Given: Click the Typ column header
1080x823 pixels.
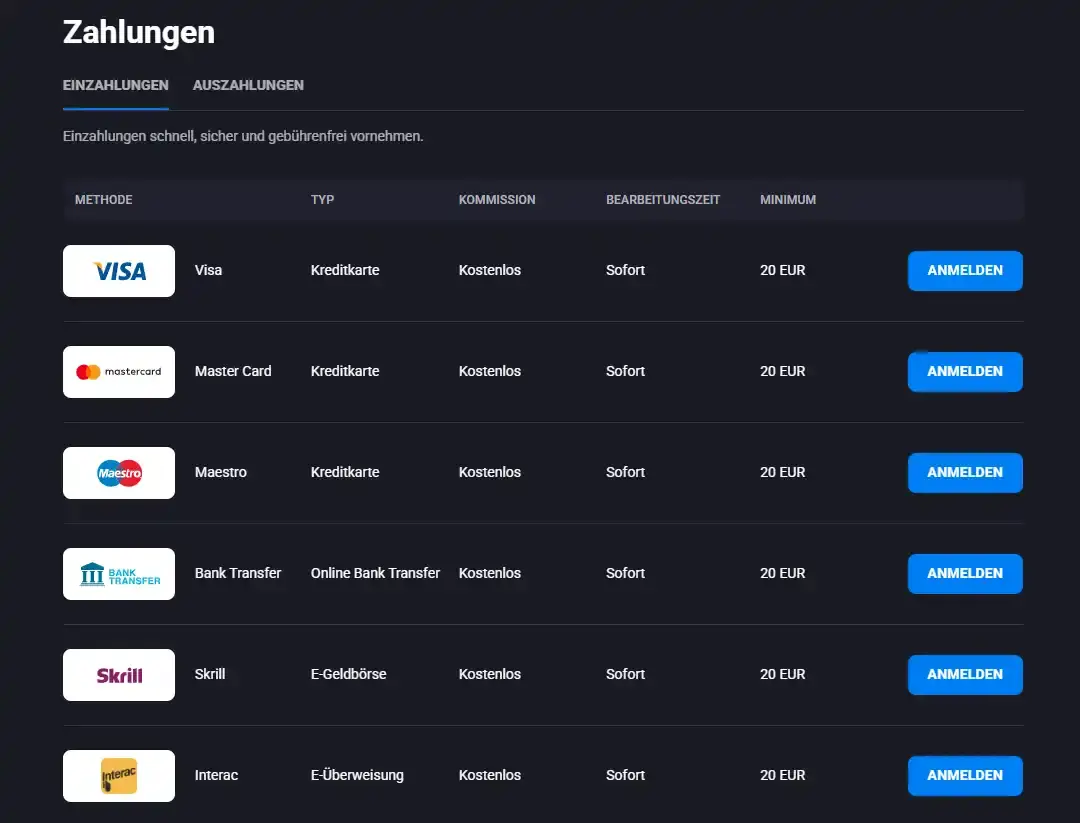Looking at the screenshot, I should pos(322,200).
